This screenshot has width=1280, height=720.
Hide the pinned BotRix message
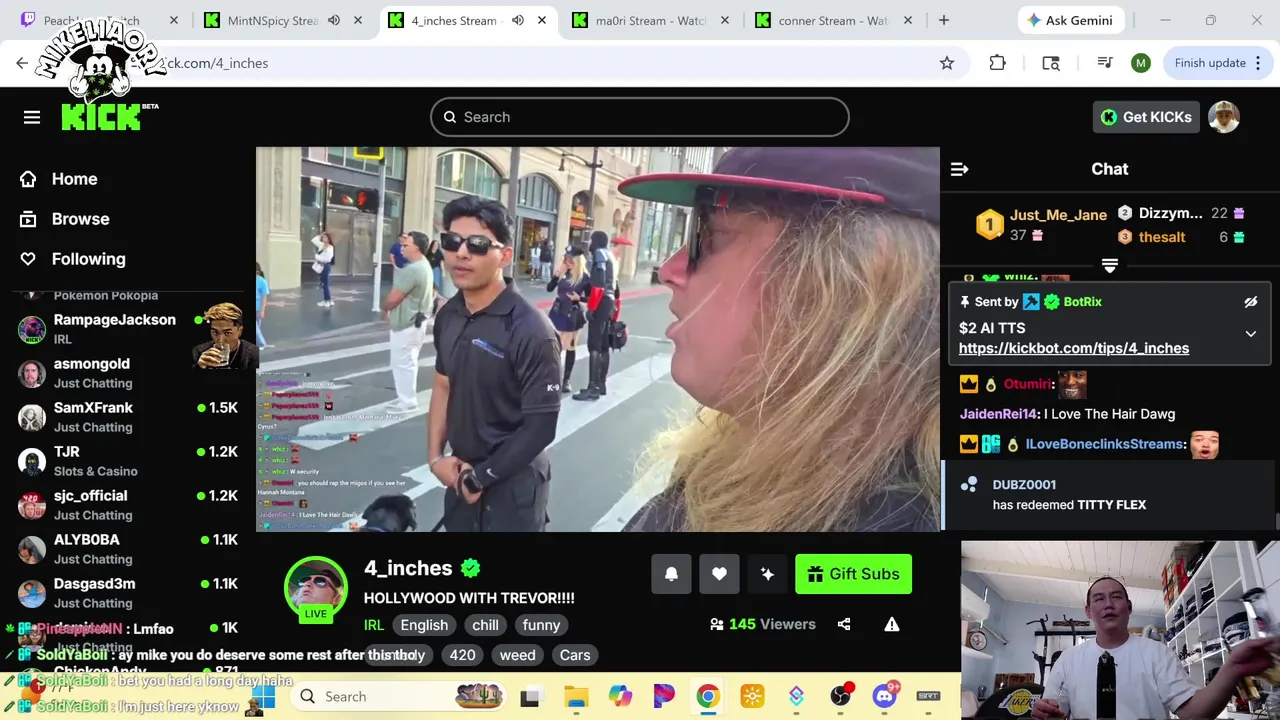(1250, 301)
